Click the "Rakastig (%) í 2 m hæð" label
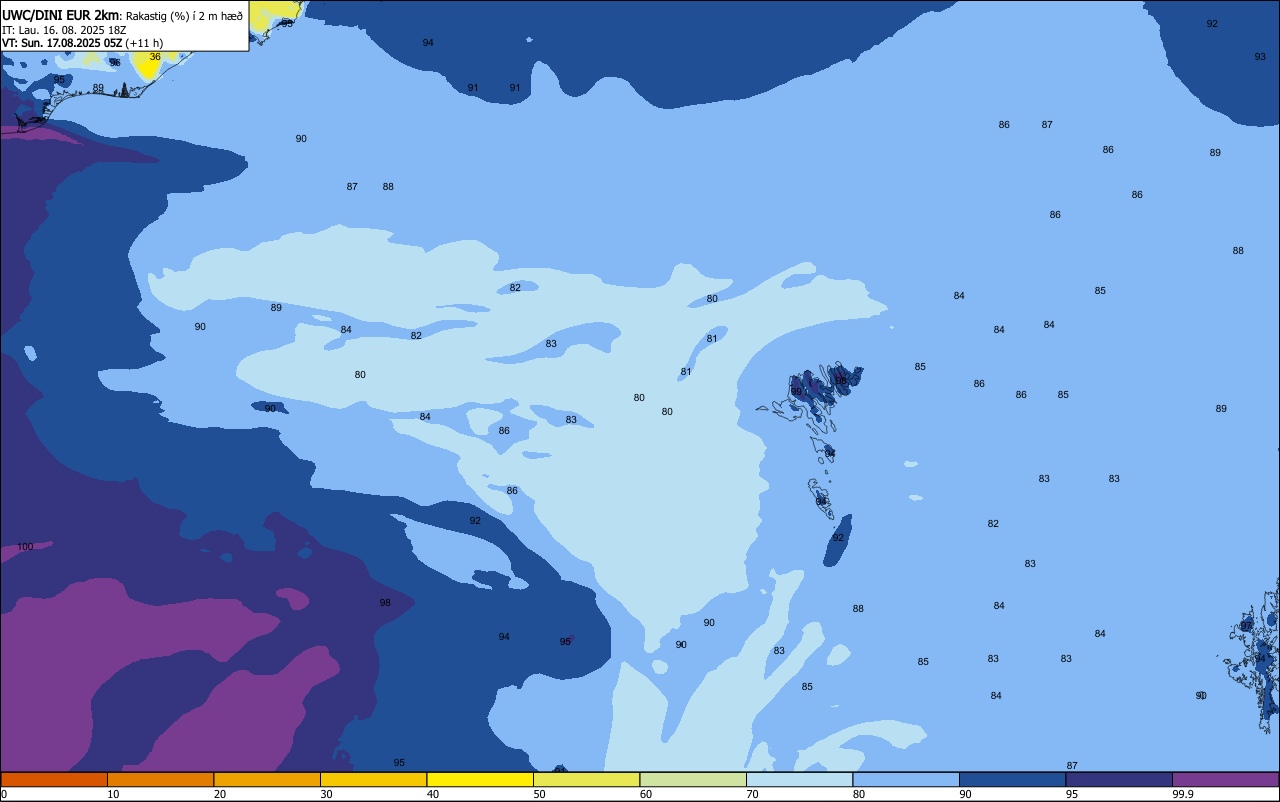 (x=184, y=16)
